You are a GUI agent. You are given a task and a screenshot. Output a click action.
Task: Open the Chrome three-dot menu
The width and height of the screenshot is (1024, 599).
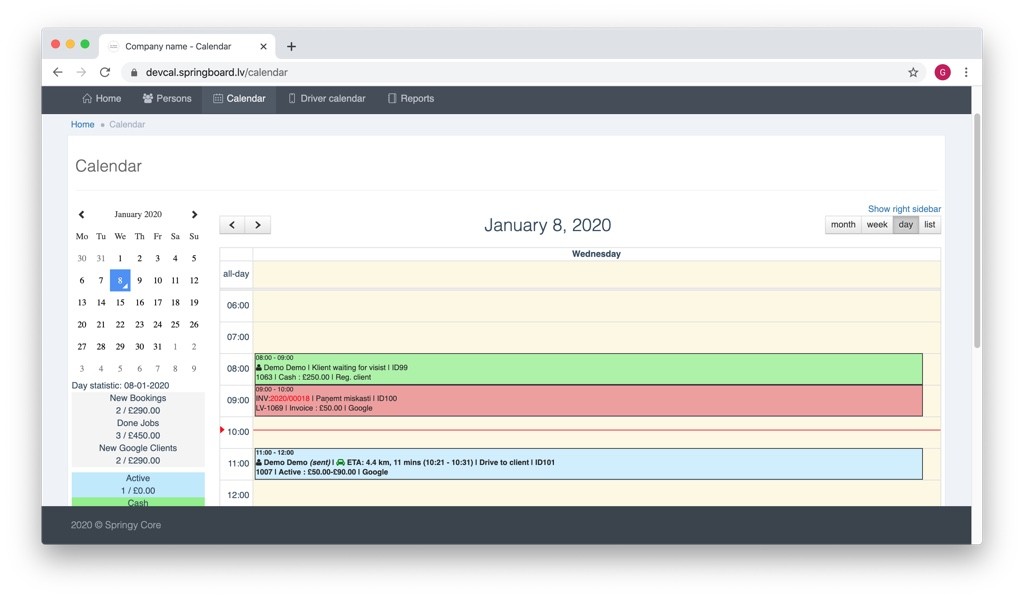966,73
